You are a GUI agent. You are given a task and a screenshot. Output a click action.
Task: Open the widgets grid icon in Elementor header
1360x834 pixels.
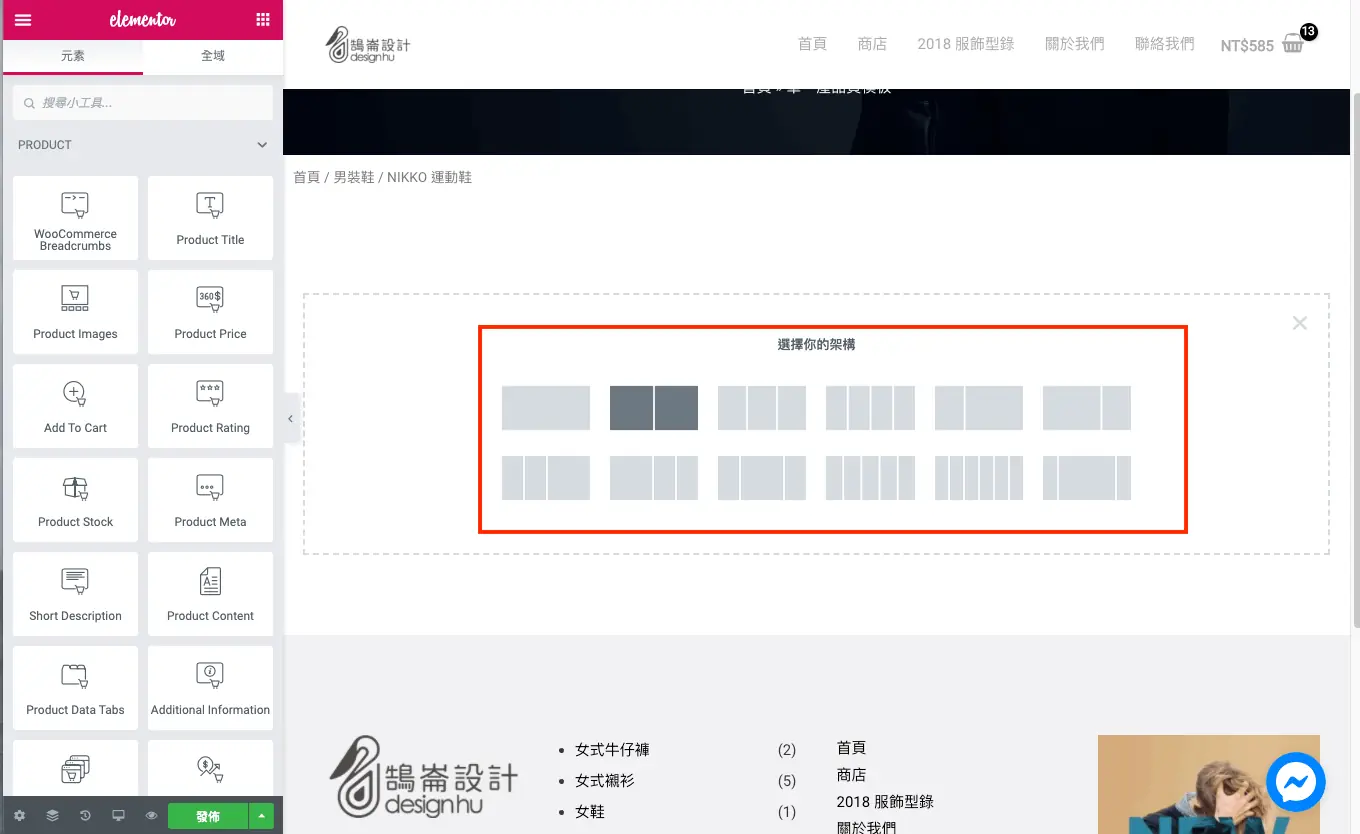tap(263, 20)
